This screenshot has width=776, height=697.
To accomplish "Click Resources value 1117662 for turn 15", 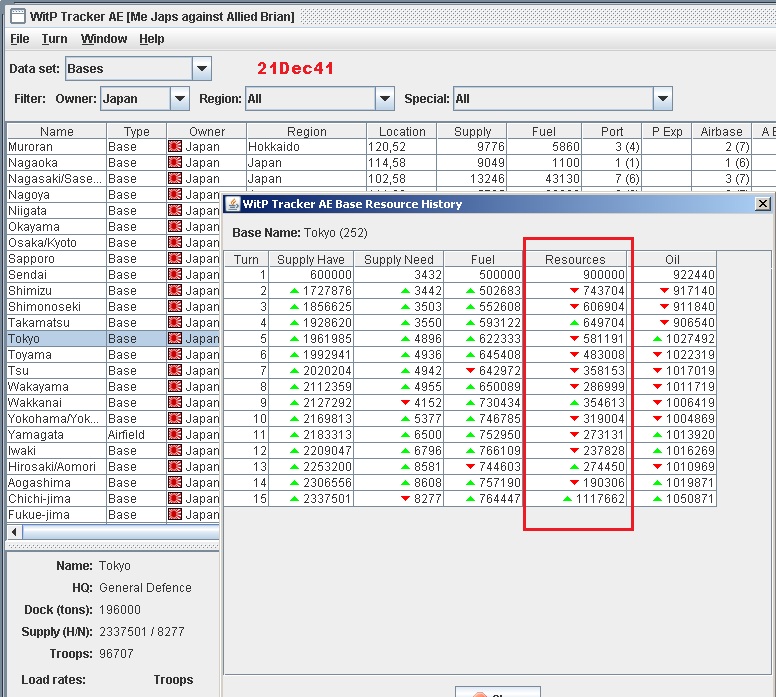I will click(600, 498).
